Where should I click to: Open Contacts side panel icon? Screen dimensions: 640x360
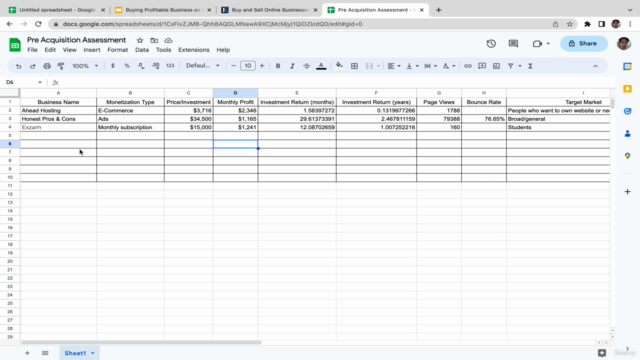[x=627, y=133]
